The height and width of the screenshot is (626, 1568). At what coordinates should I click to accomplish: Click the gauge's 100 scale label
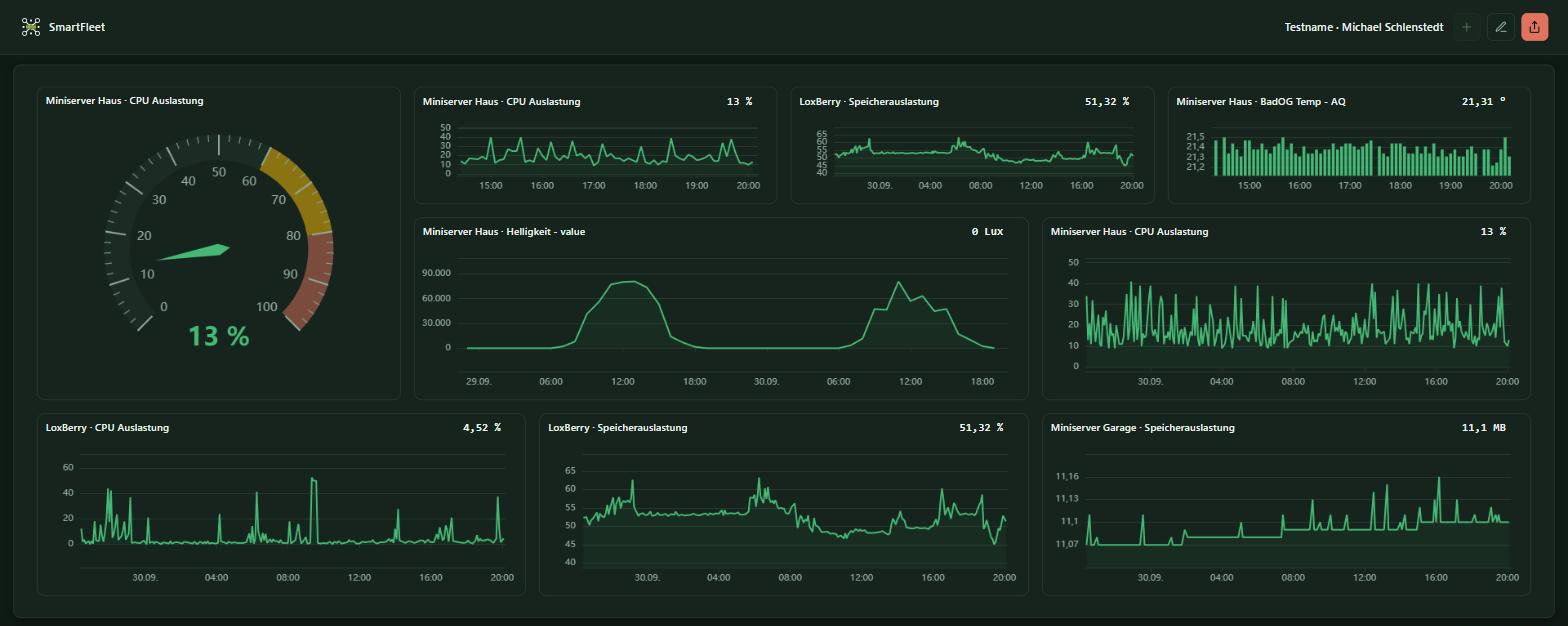[x=267, y=307]
